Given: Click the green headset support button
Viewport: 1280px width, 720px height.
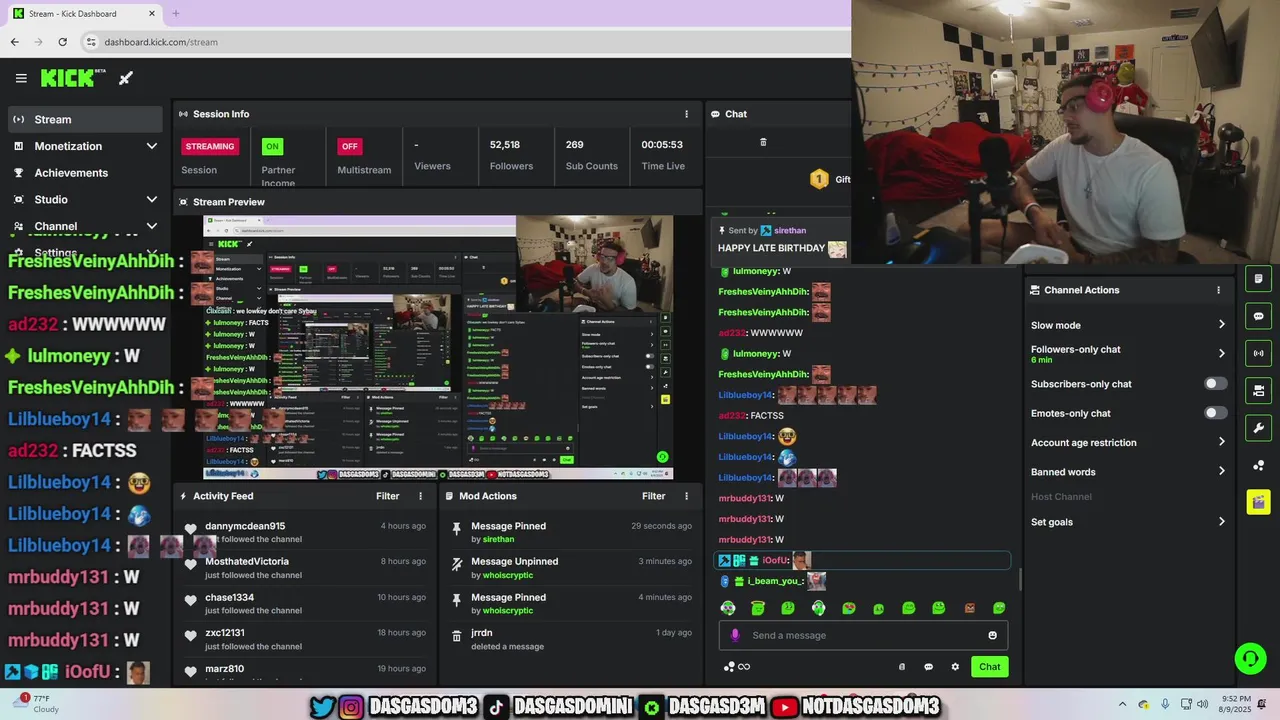Looking at the screenshot, I should [x=1250, y=658].
